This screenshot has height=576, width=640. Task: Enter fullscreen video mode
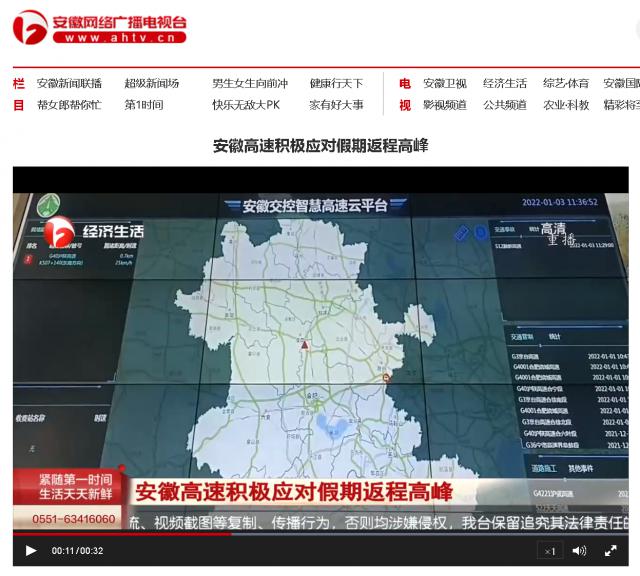(610, 551)
